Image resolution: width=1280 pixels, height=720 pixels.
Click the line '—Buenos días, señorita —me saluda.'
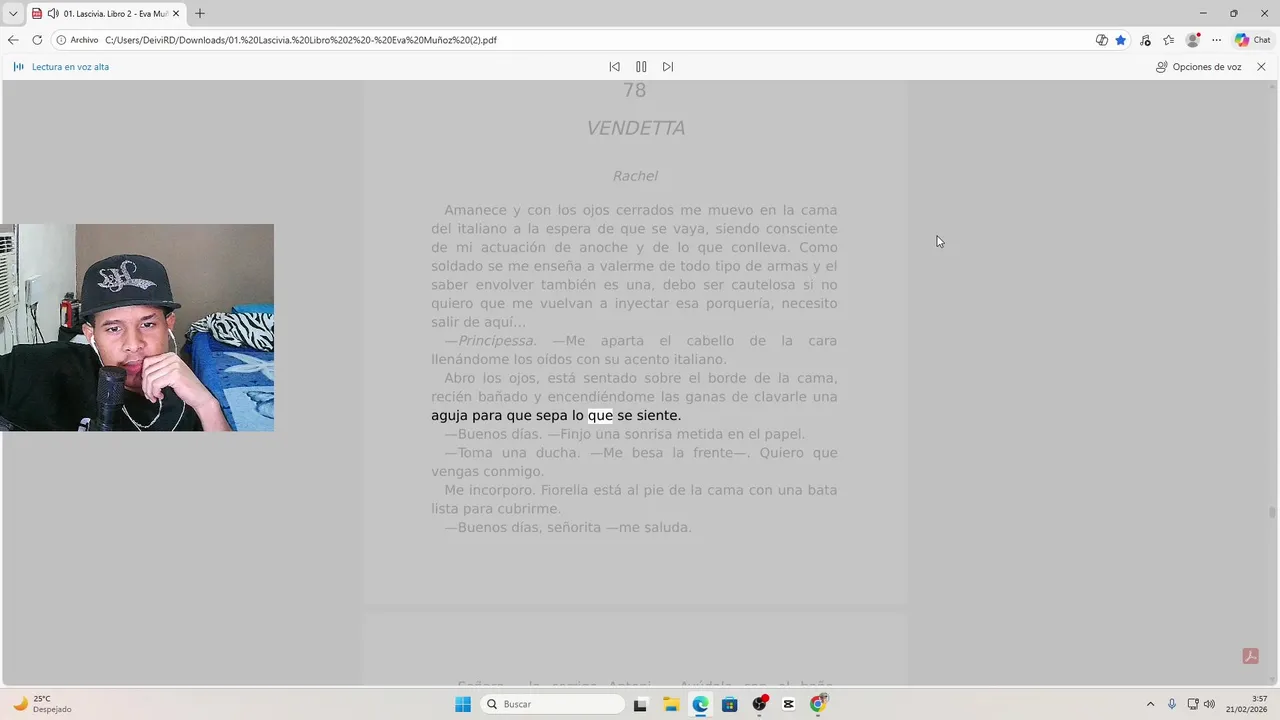pyautogui.click(x=568, y=528)
